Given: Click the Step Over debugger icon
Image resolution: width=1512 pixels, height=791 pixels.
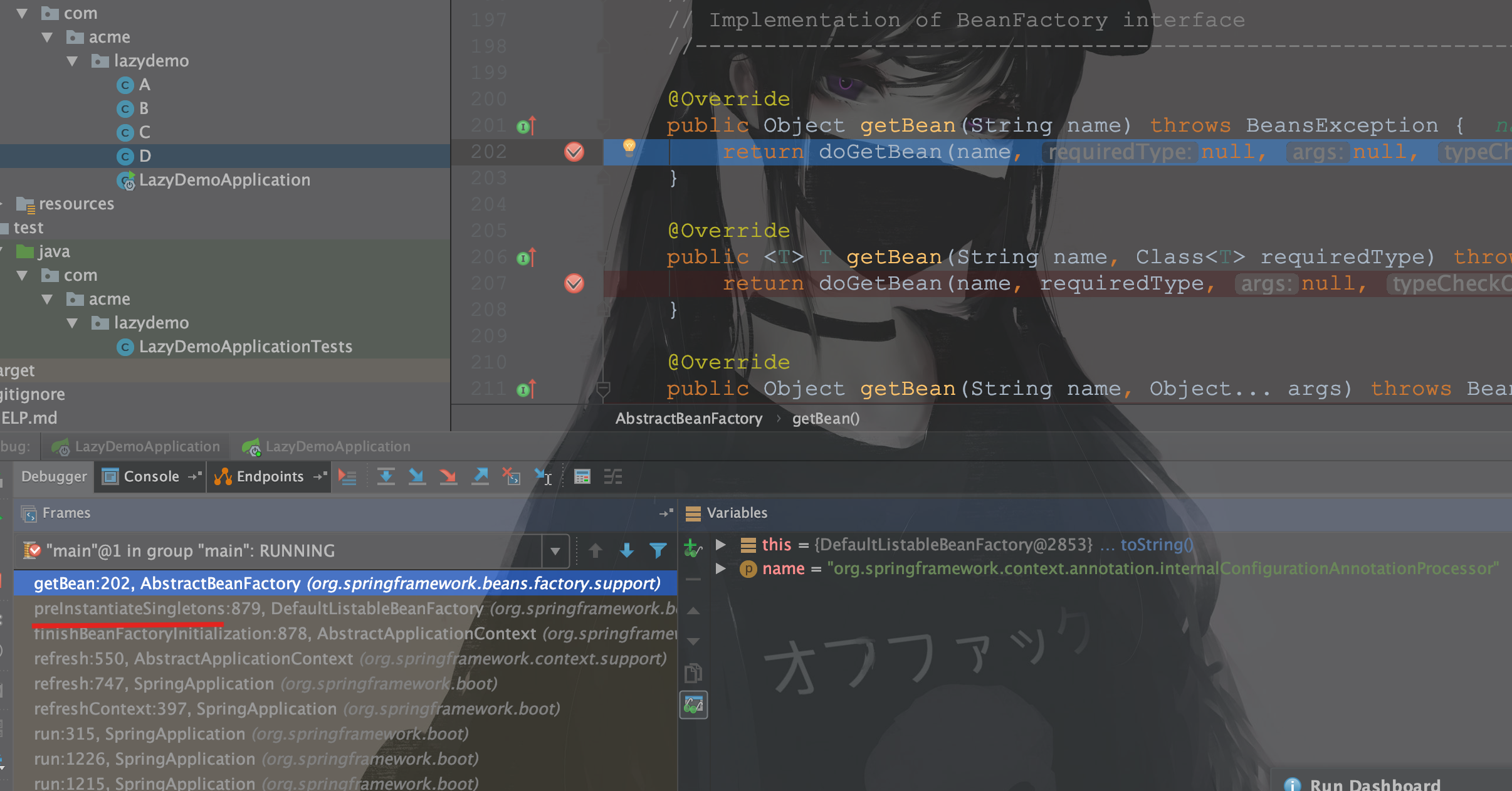Looking at the screenshot, I should tap(386, 477).
